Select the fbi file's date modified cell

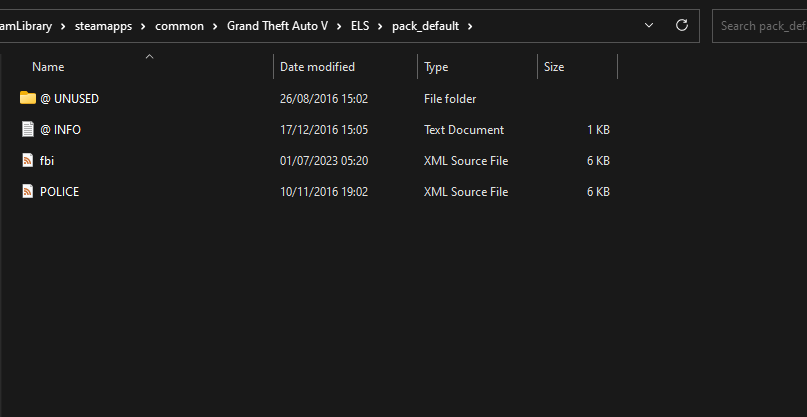click(x=324, y=160)
